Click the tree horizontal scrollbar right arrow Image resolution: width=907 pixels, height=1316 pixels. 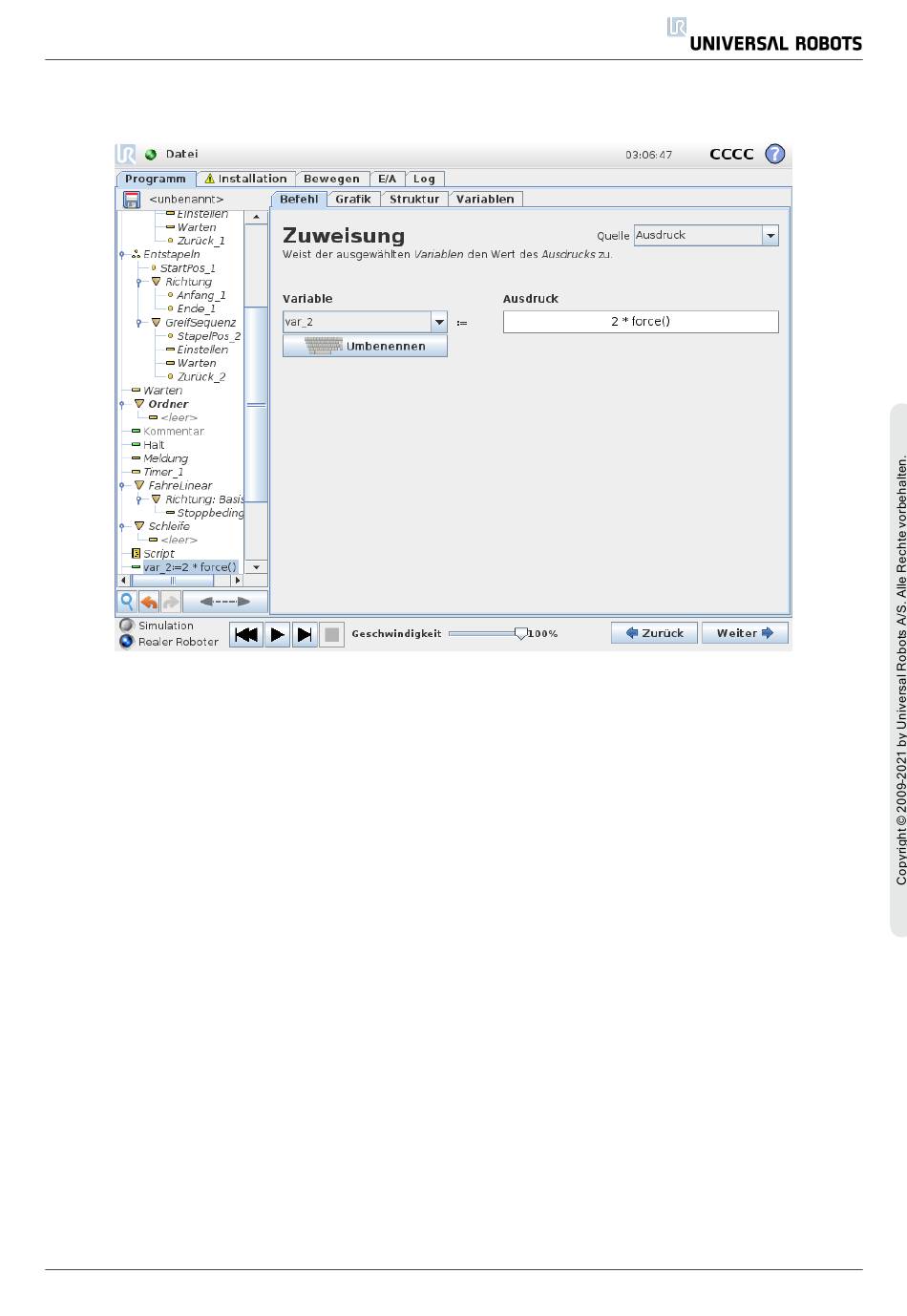click(238, 581)
